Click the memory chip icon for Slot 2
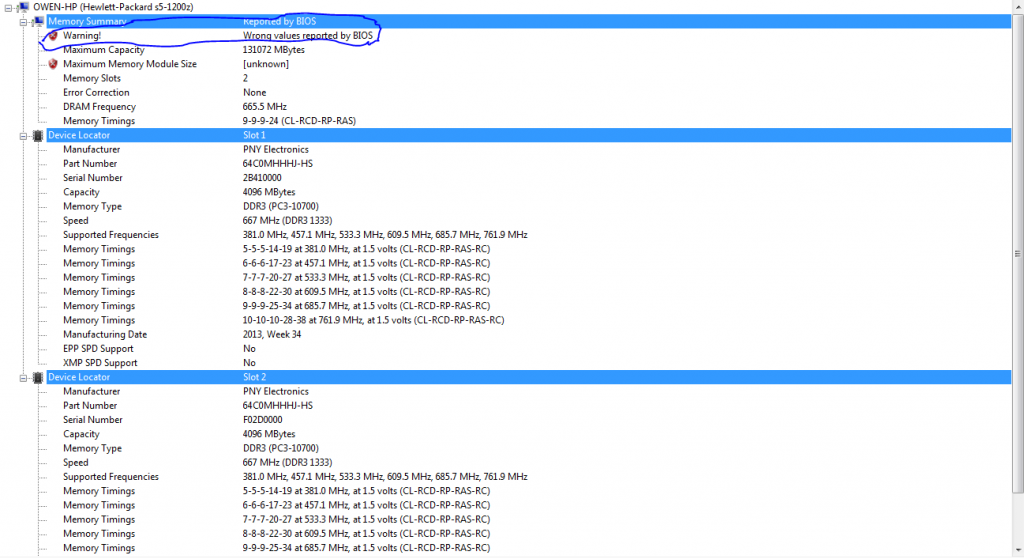This screenshot has height=558, width=1024. (38, 377)
